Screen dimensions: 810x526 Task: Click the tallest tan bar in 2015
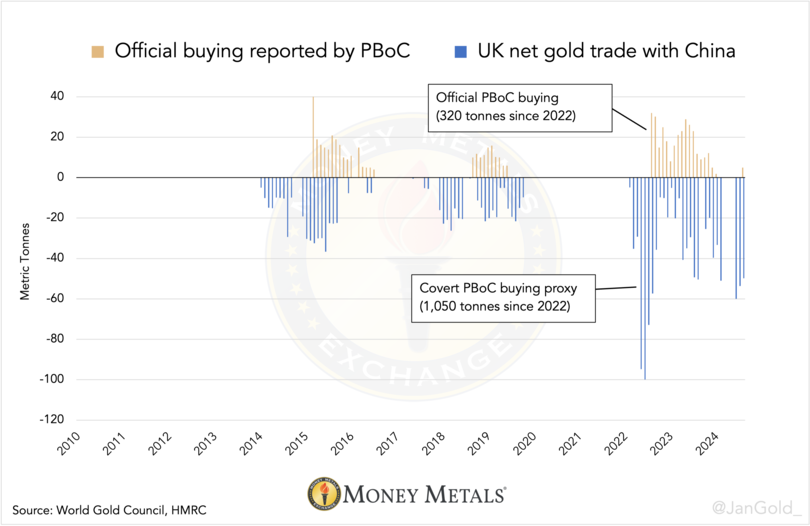click(313, 137)
